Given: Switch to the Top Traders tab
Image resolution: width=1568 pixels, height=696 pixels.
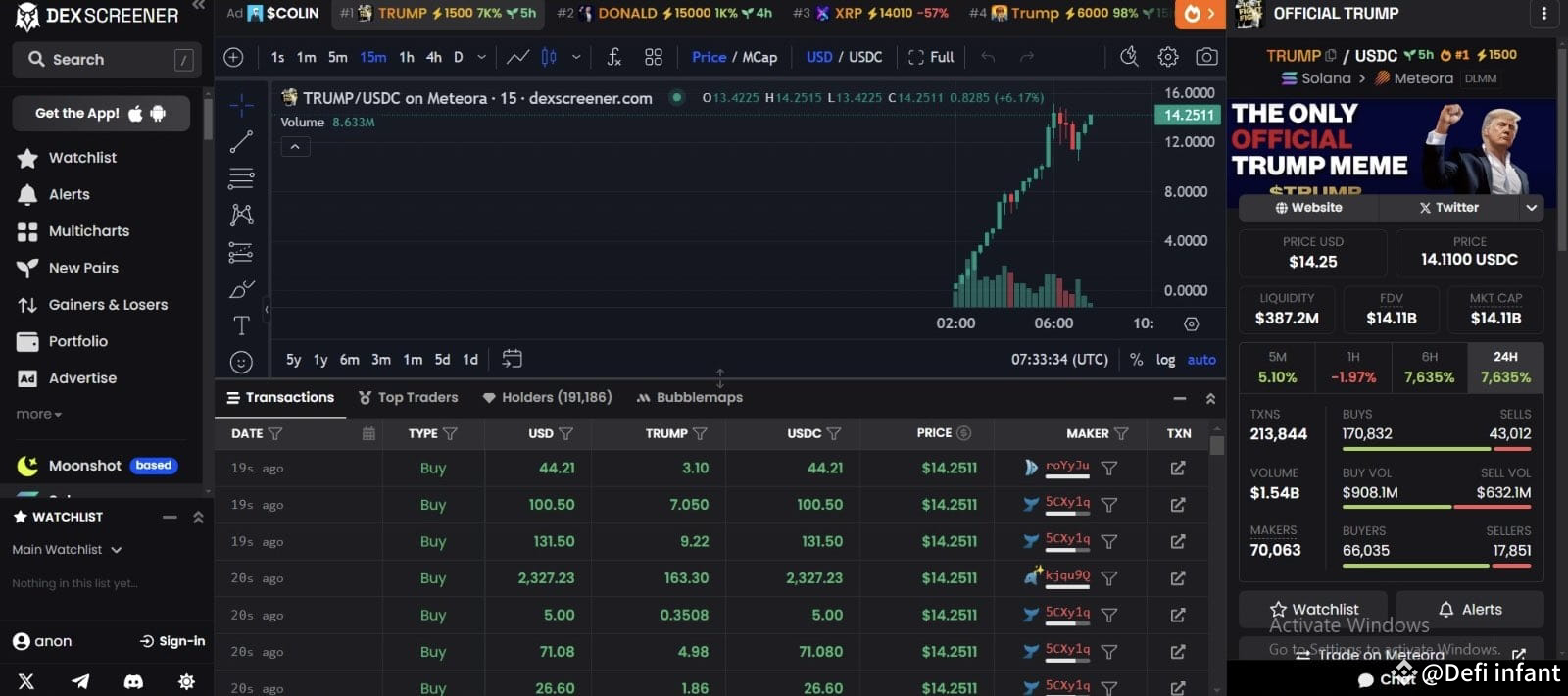Looking at the screenshot, I should [x=409, y=397].
